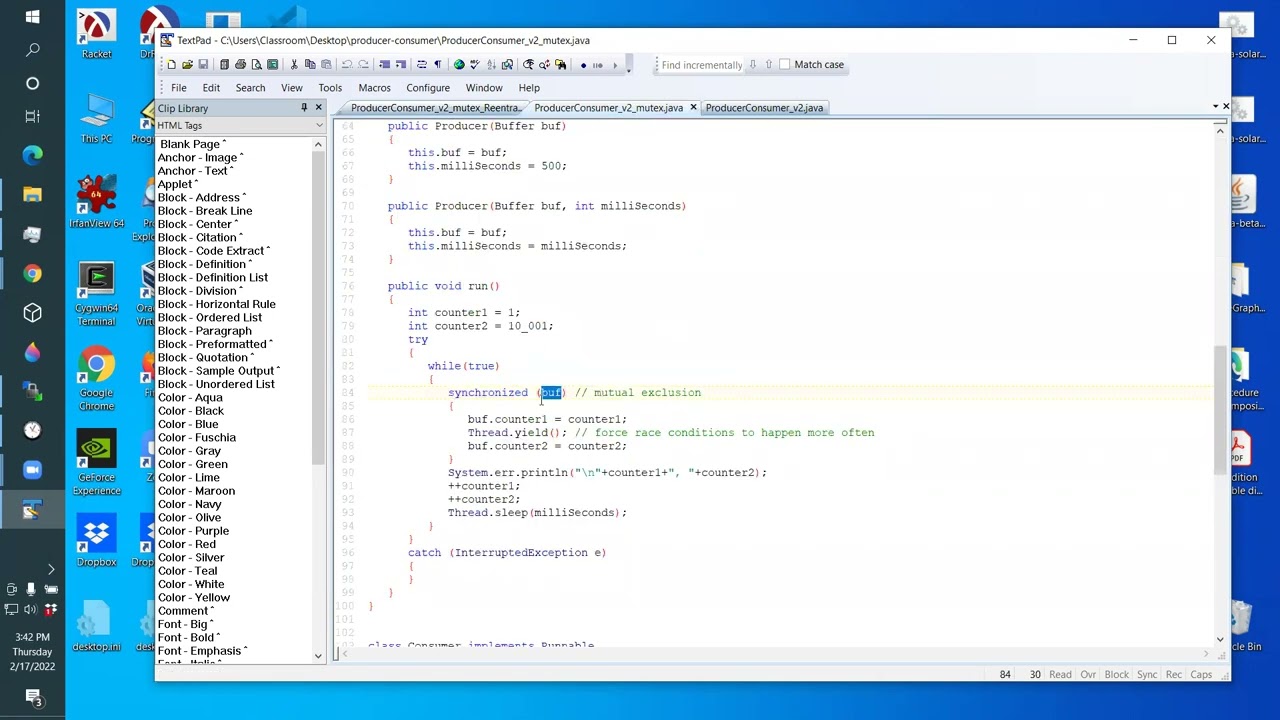This screenshot has height=720, width=1280.
Task: Toggle the Match case checkbox
Action: [785, 65]
